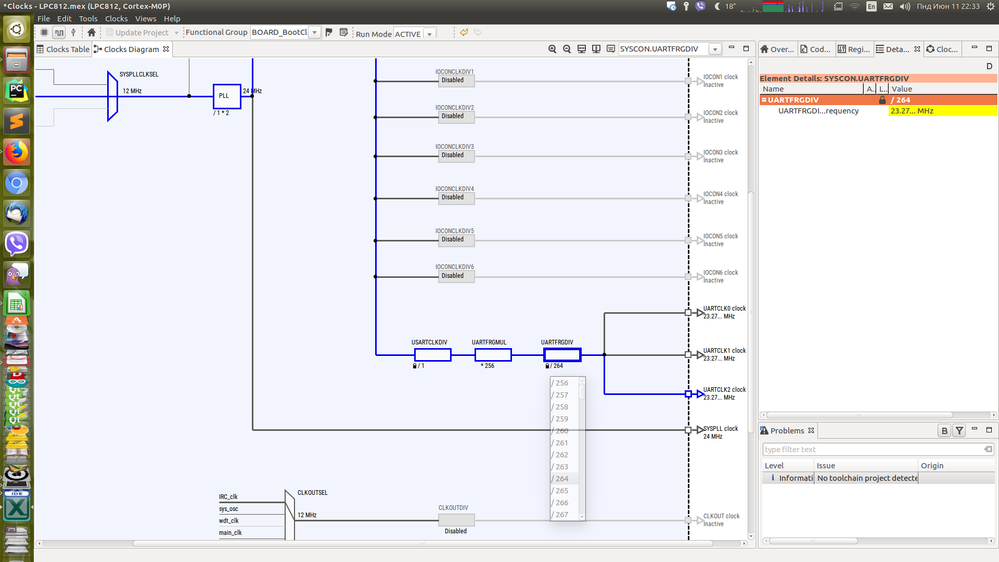Toggle the lock on the UARTFRGDIV row
The height and width of the screenshot is (562, 999).
coord(882,100)
